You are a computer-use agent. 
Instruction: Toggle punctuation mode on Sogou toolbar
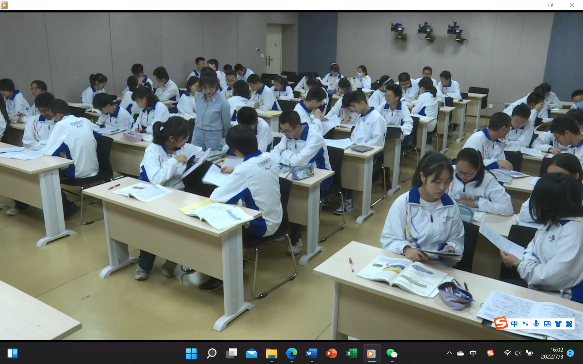pyautogui.click(x=525, y=324)
